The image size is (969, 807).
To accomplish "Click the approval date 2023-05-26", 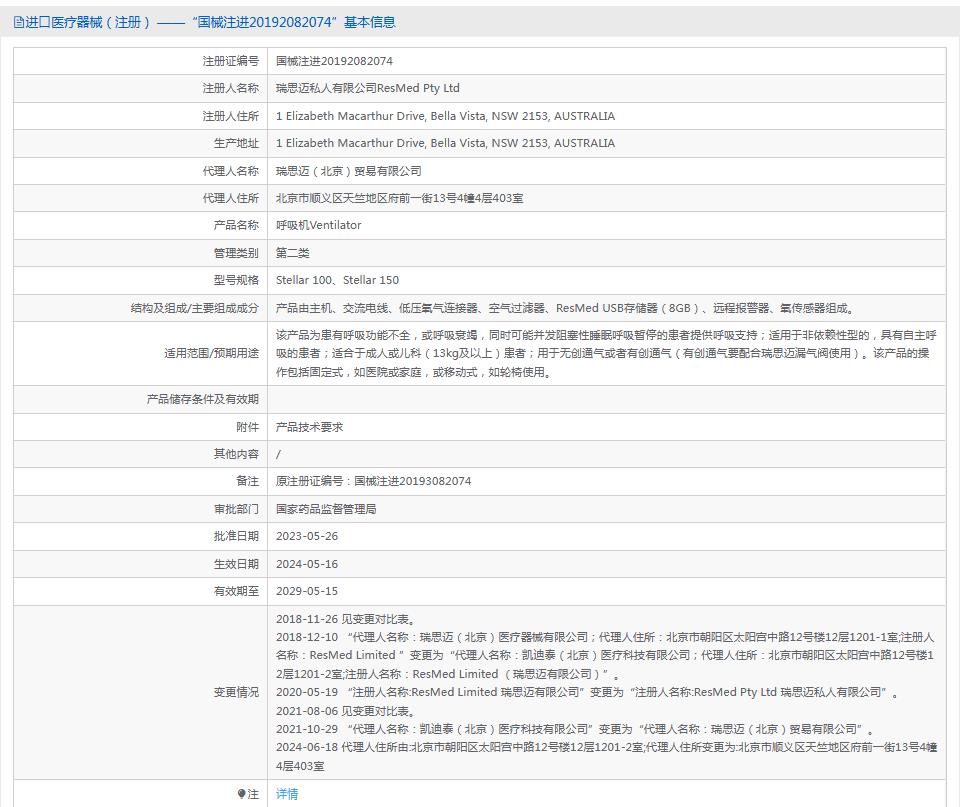I will (307, 536).
